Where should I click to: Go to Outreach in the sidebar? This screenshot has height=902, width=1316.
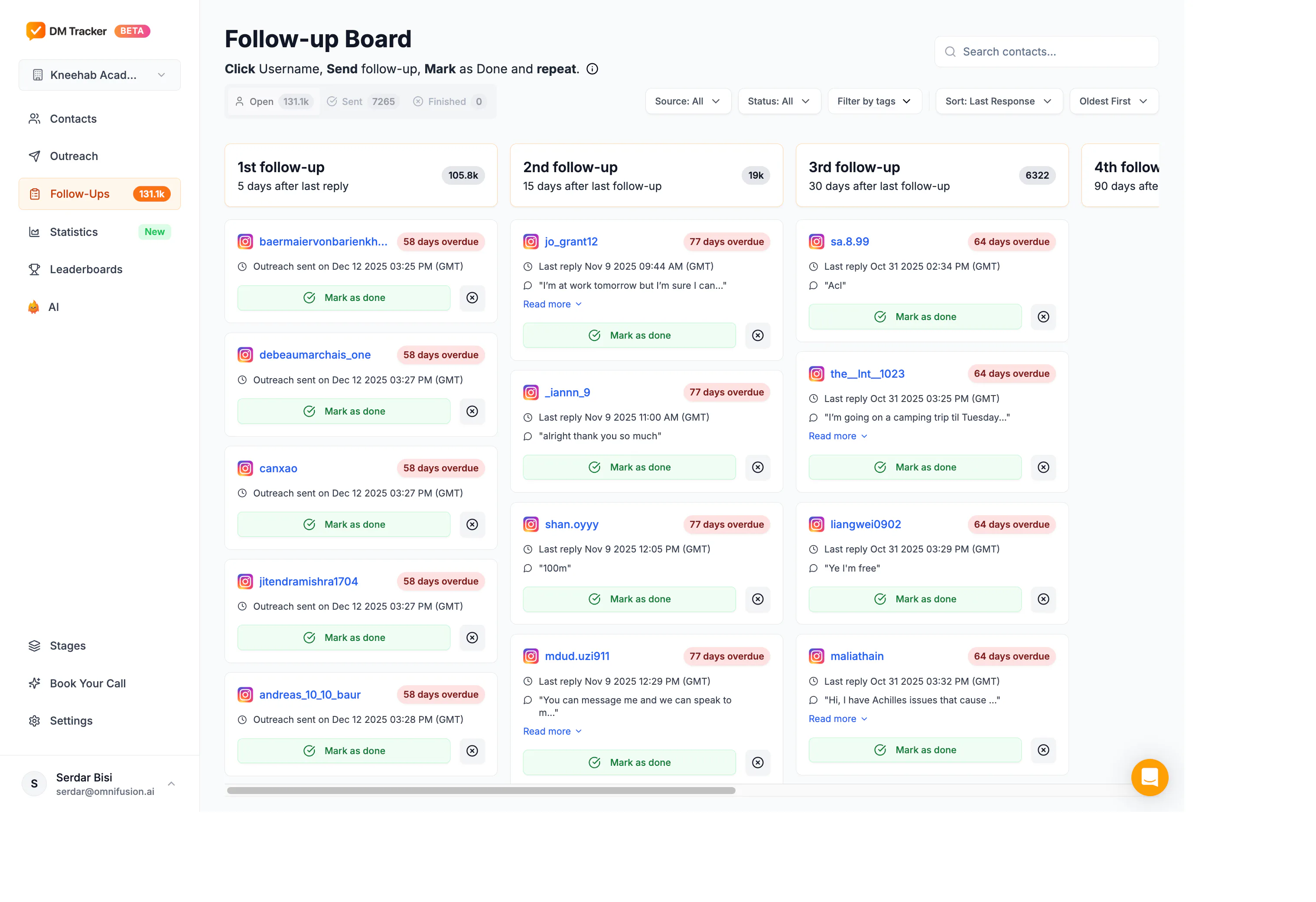[100, 157]
